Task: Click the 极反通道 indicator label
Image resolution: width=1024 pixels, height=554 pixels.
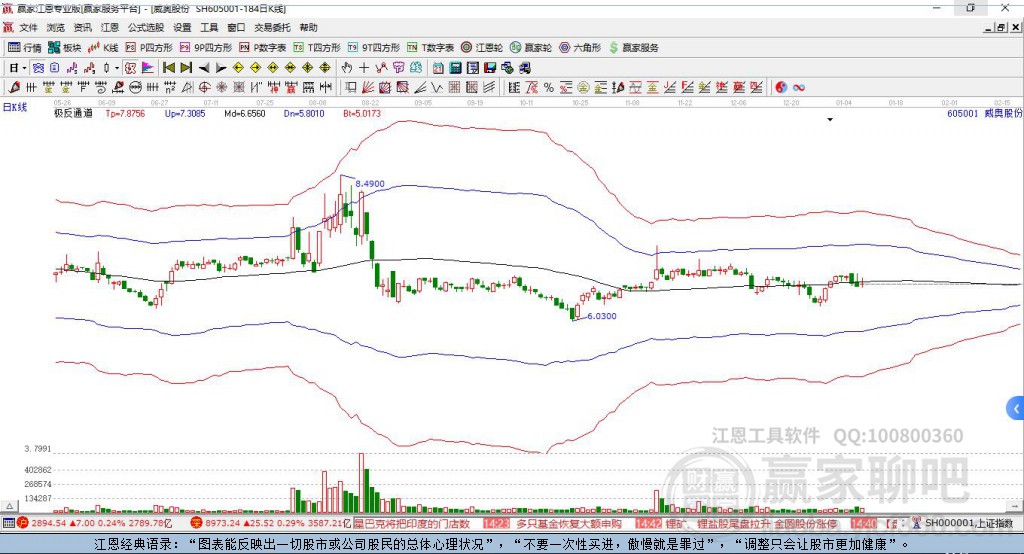Action: click(x=73, y=113)
